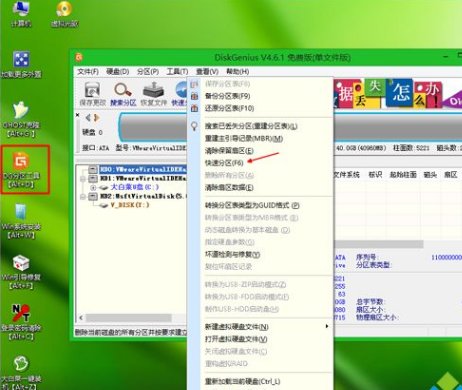Click the previous disk left arrow
Image resolution: width=462 pixels, height=390 pixels.
click(88, 118)
